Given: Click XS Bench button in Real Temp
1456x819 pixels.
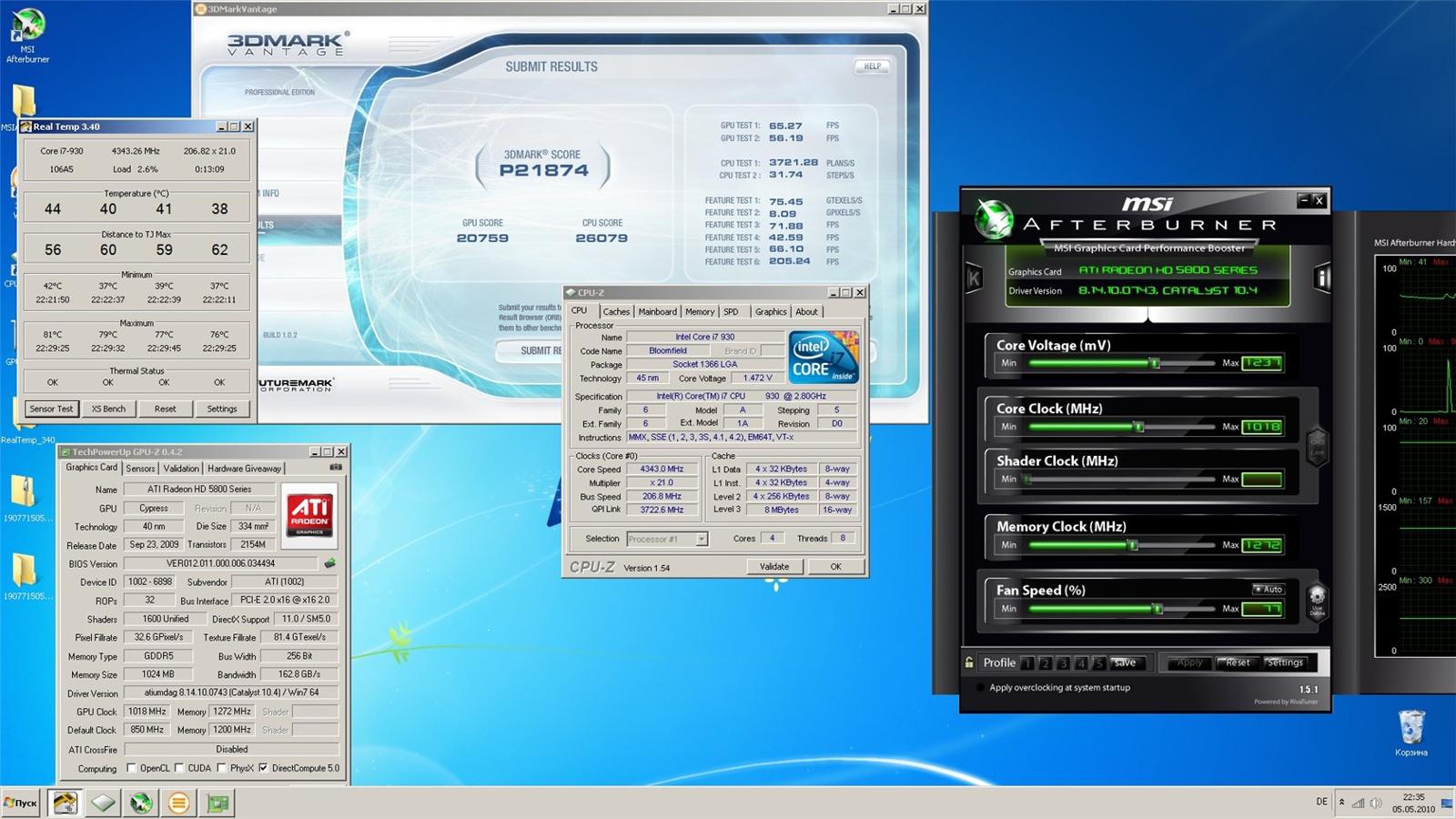Looking at the screenshot, I should pyautogui.click(x=108, y=409).
